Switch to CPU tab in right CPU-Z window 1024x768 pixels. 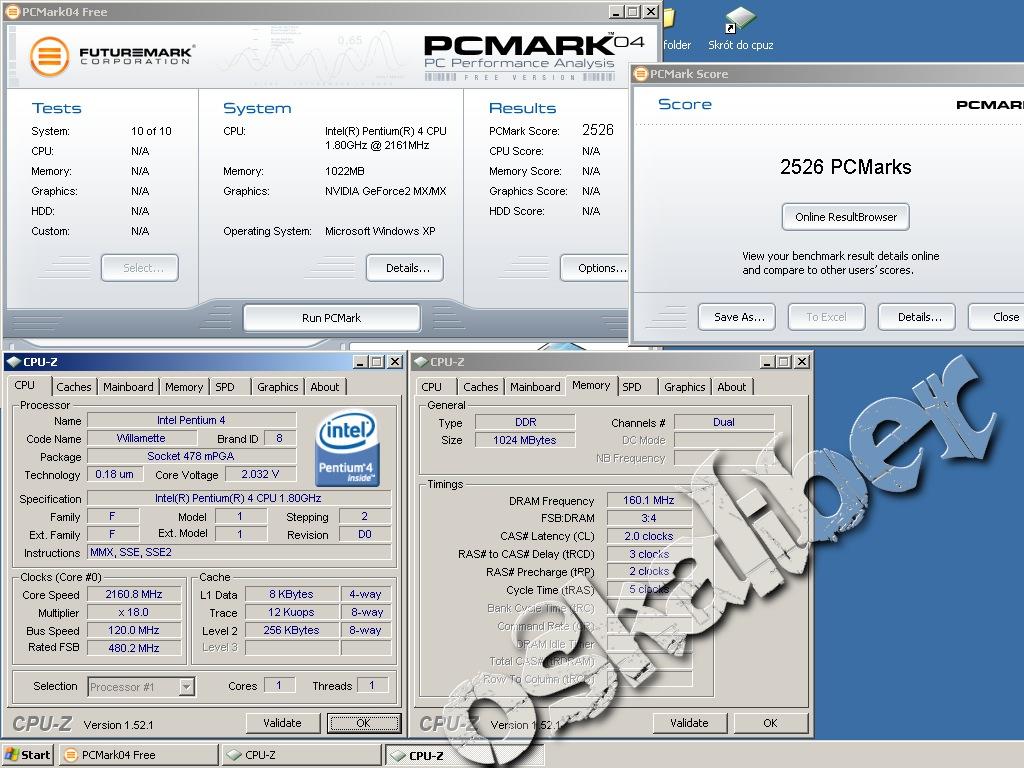pos(431,387)
